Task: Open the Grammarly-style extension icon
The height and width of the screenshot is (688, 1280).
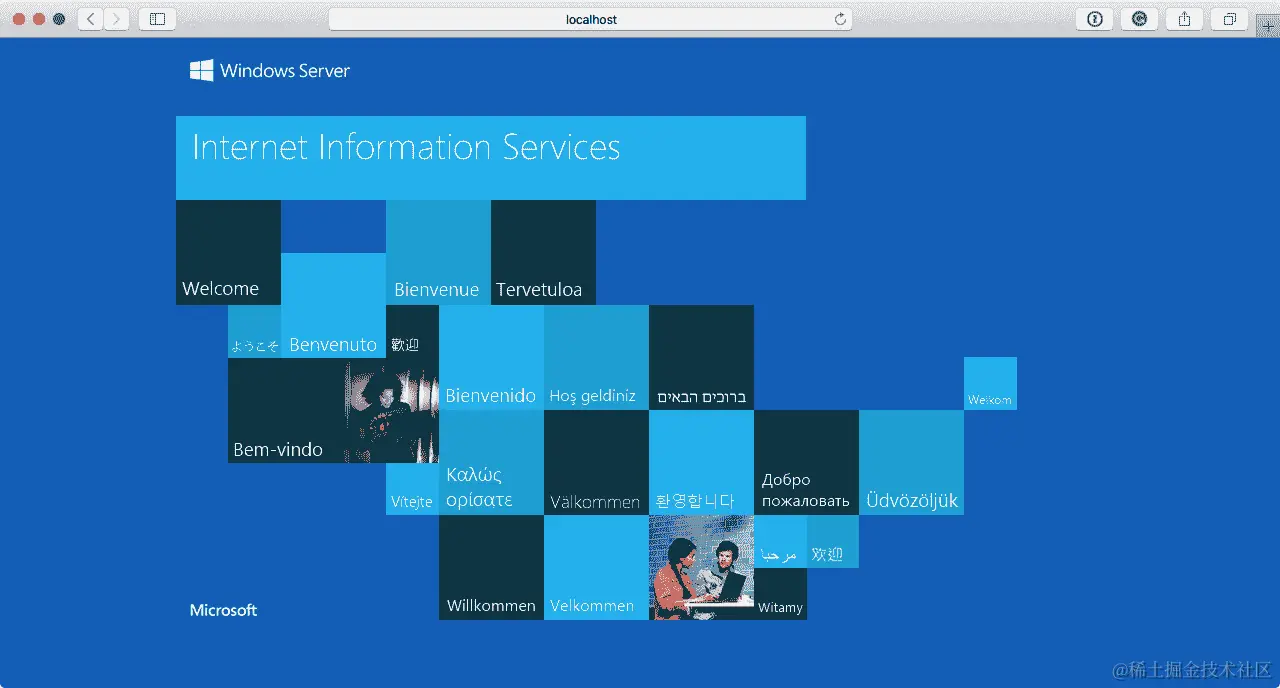Action: (1139, 19)
